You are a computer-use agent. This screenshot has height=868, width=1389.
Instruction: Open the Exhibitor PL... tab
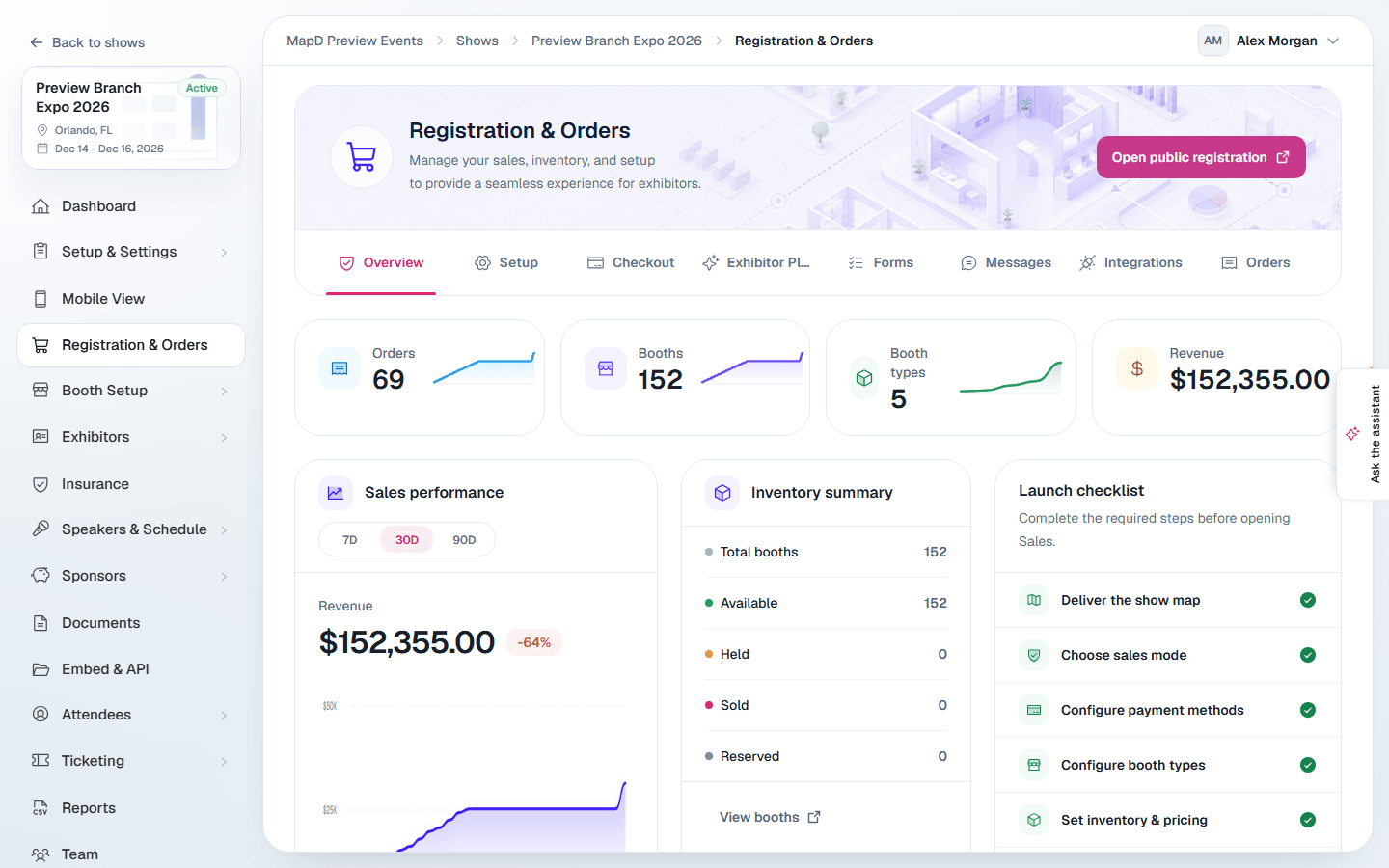click(756, 262)
